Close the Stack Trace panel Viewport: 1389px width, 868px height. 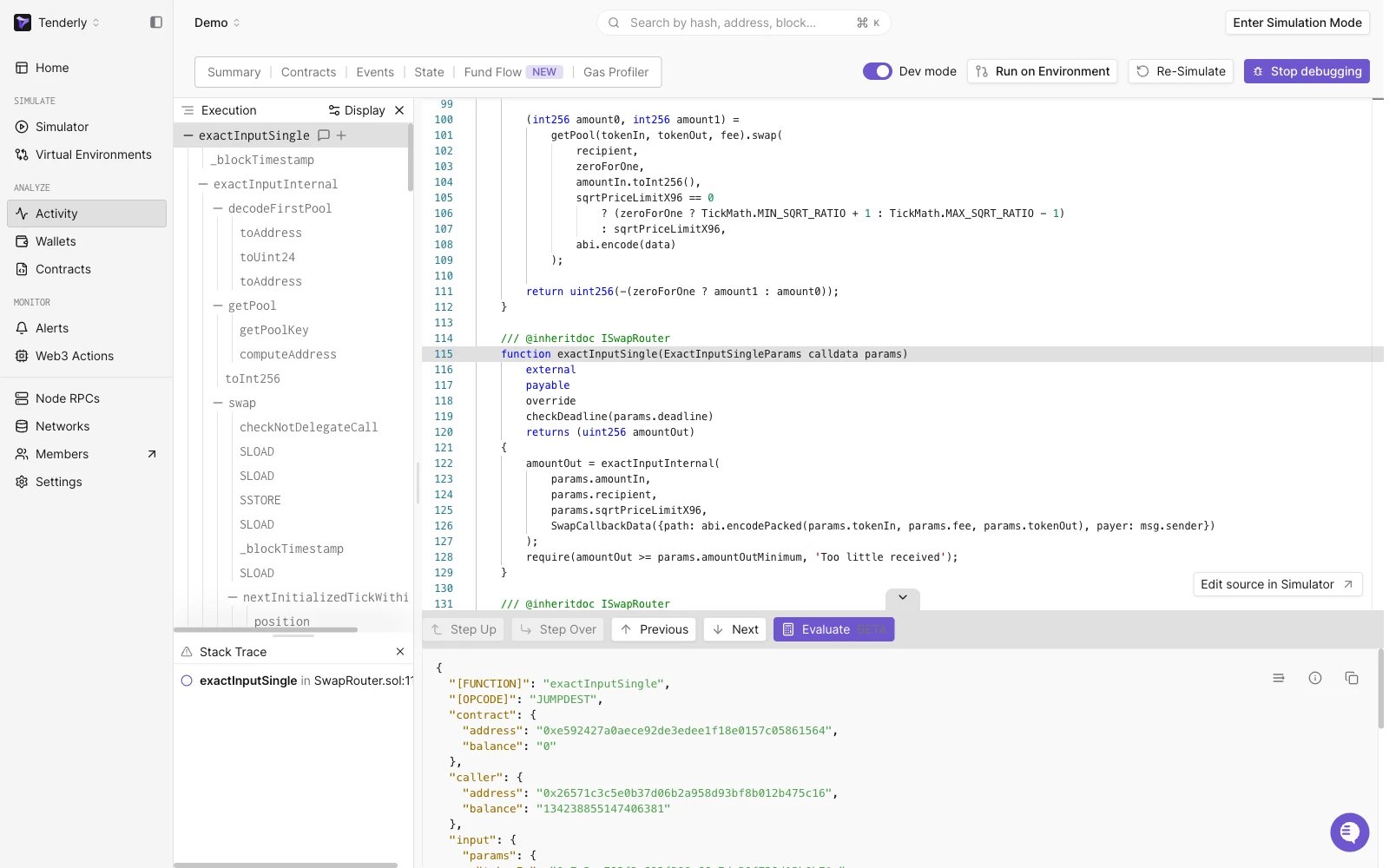[400, 652]
